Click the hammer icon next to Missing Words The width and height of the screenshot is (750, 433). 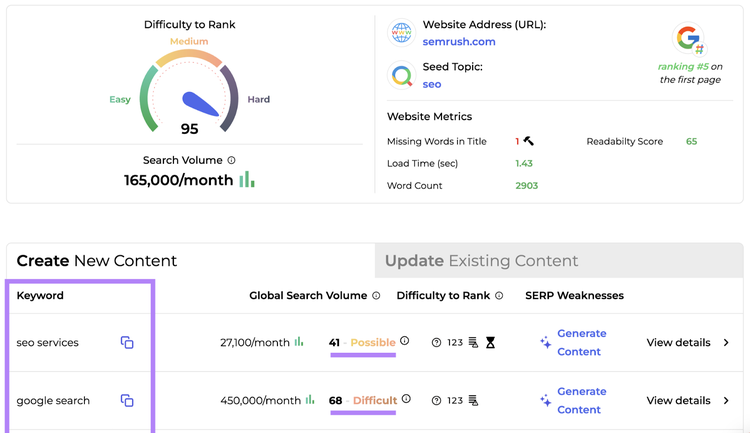[x=529, y=141]
